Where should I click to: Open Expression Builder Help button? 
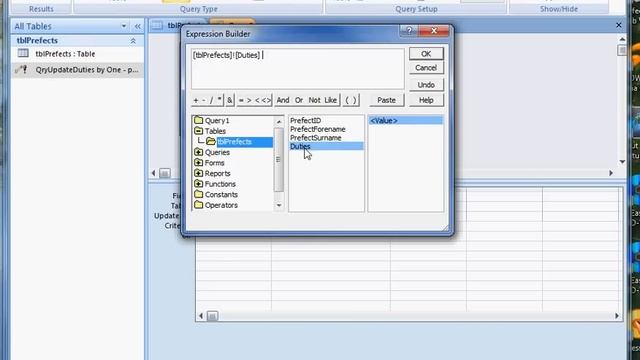tap(426, 100)
